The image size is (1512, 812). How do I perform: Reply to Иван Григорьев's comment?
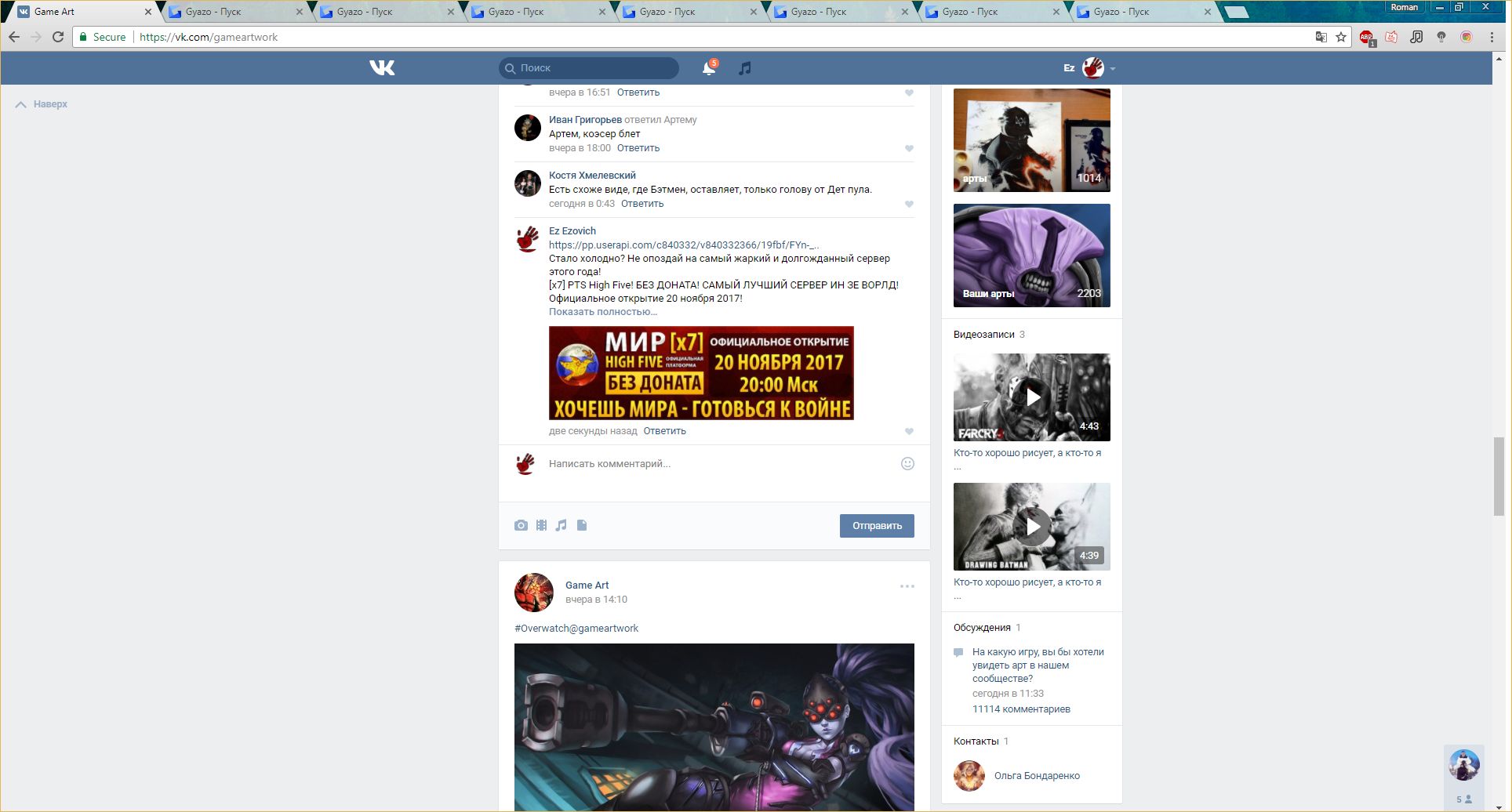pos(638,148)
